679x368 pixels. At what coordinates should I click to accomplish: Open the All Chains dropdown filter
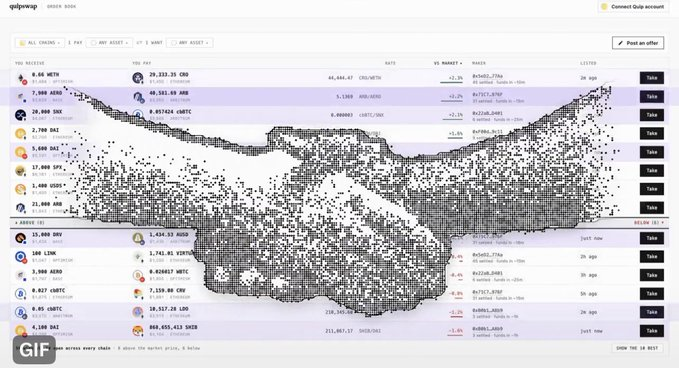[x=40, y=43]
